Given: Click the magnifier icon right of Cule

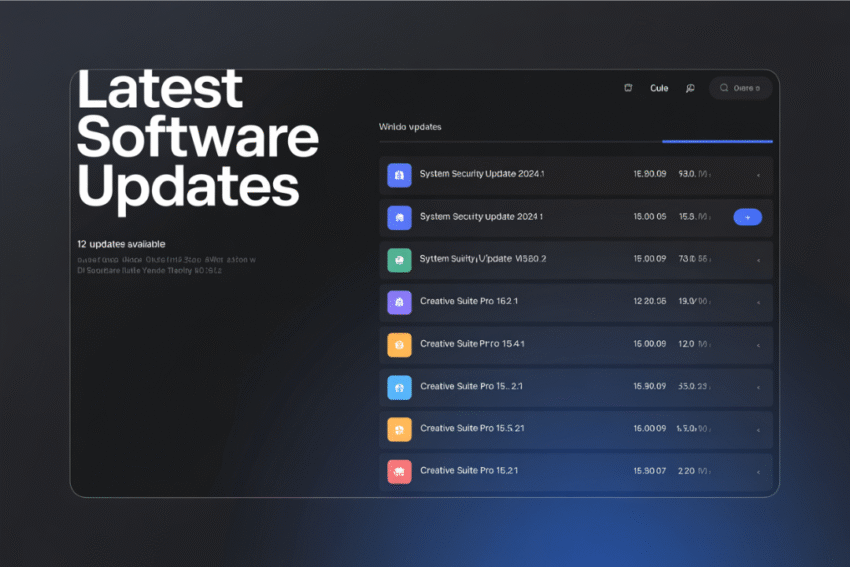Looking at the screenshot, I should click(x=690, y=88).
